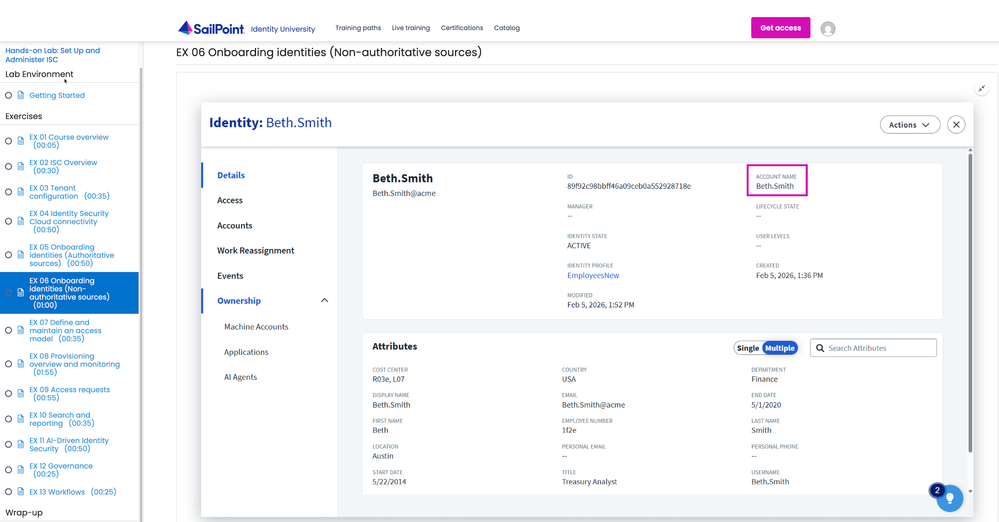Open Machine Accounts under Ownership
Screen dimensions: 999x522
coord(256,326)
